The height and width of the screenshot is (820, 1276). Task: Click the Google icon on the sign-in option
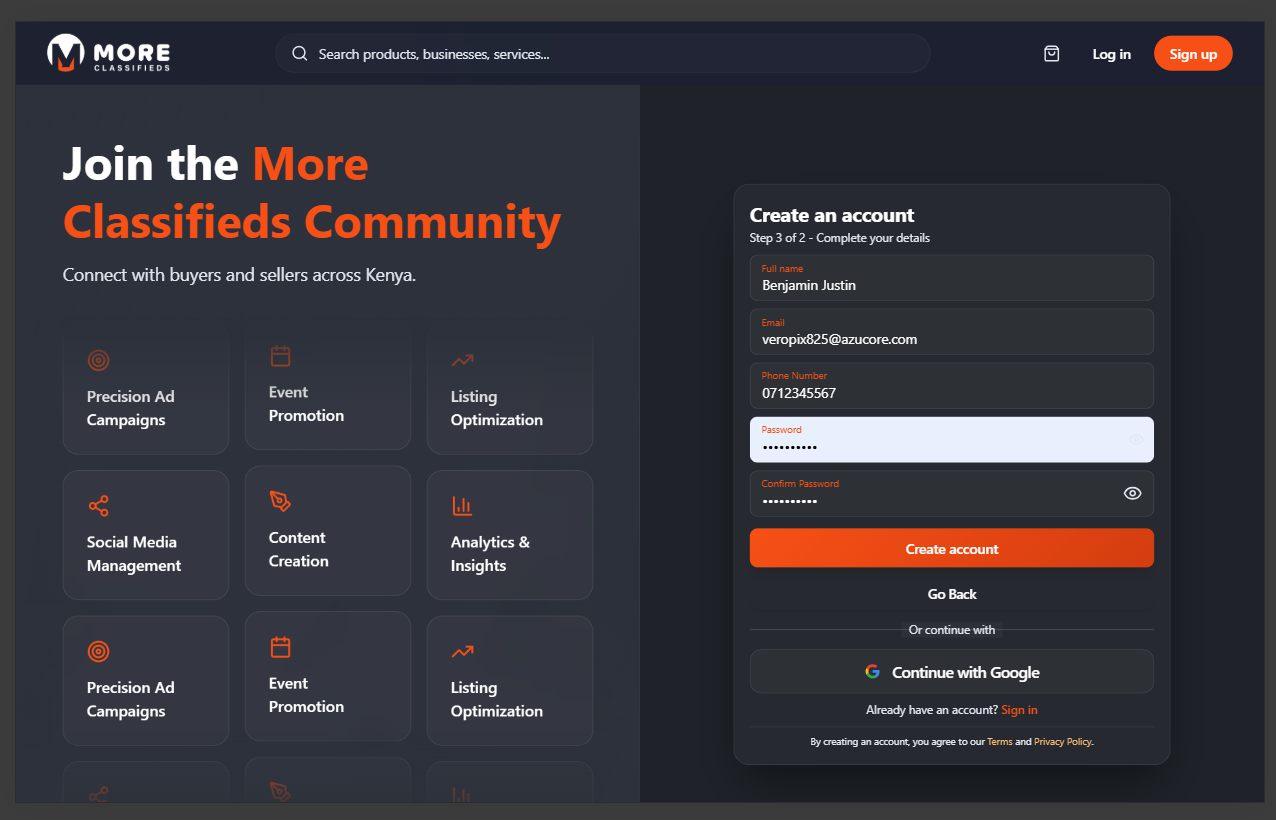tap(872, 671)
